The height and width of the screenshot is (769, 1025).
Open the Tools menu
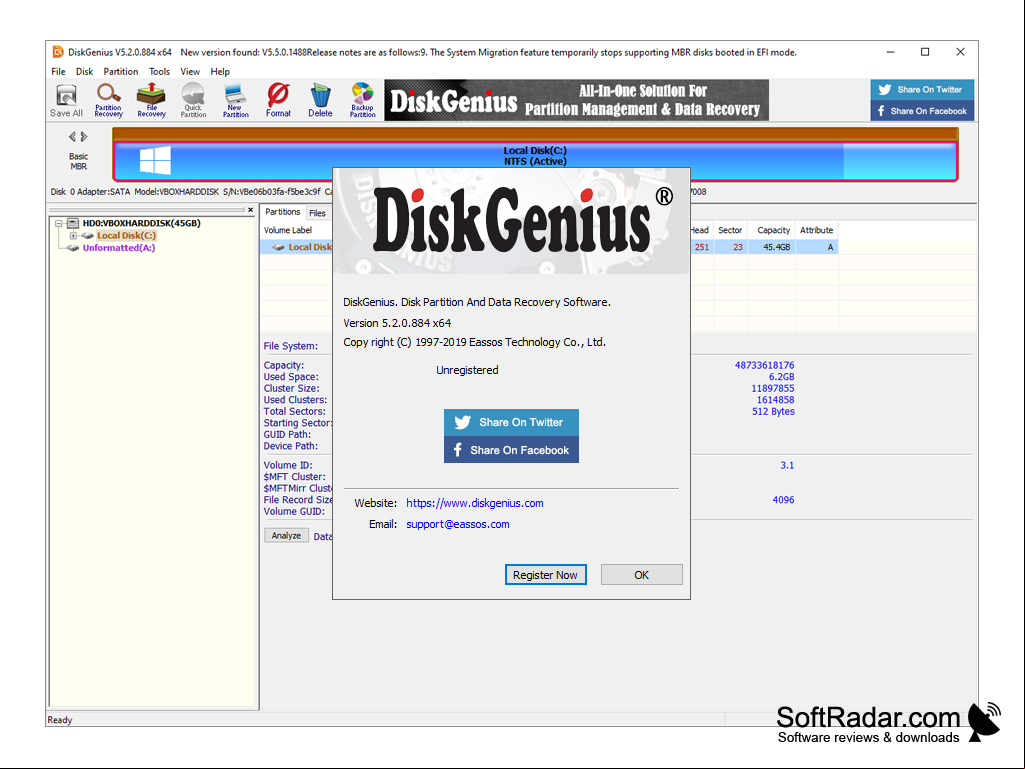159,71
